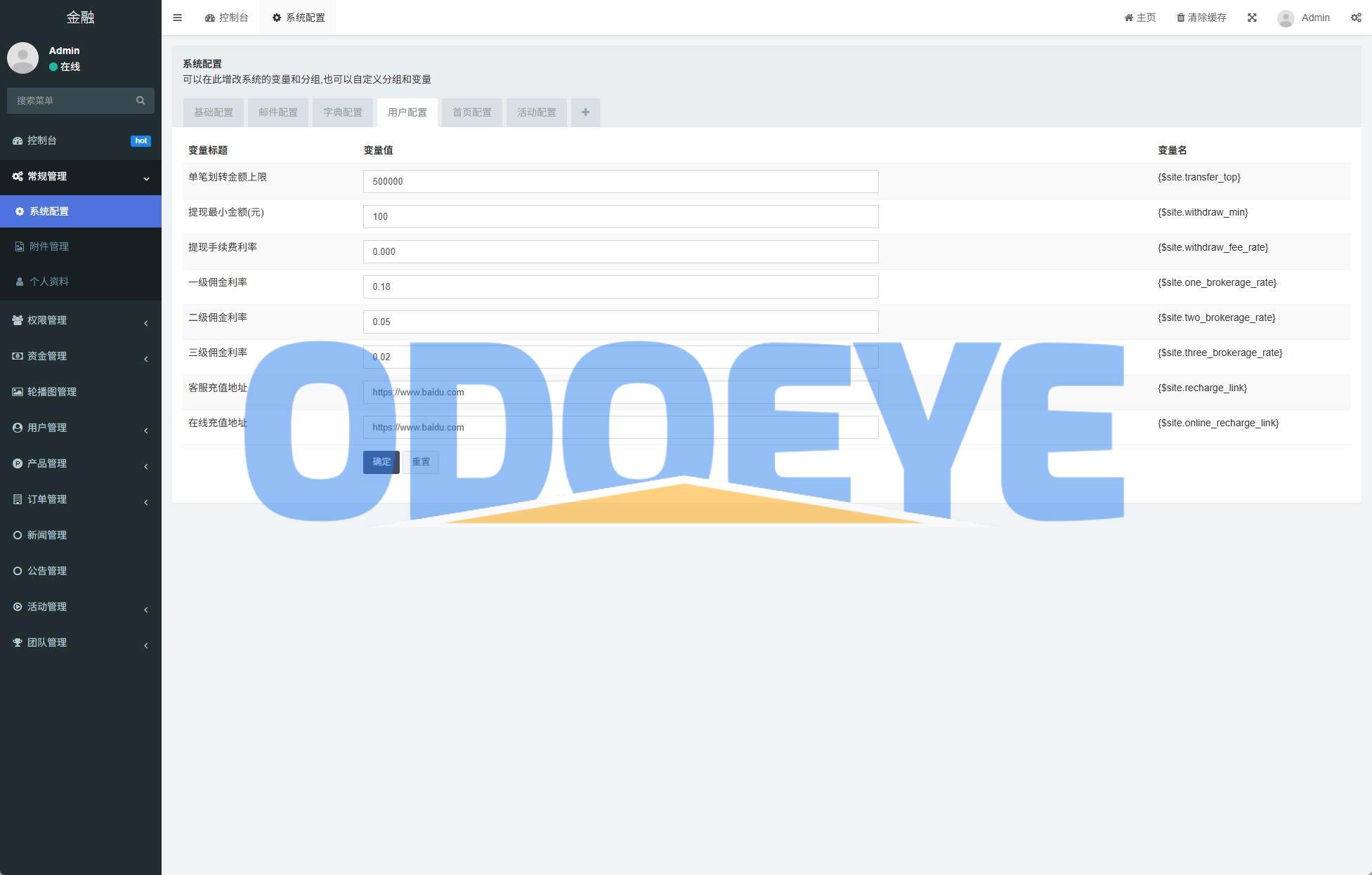Switch to the 活动配置 tab
The height and width of the screenshot is (875, 1372).
click(x=537, y=112)
